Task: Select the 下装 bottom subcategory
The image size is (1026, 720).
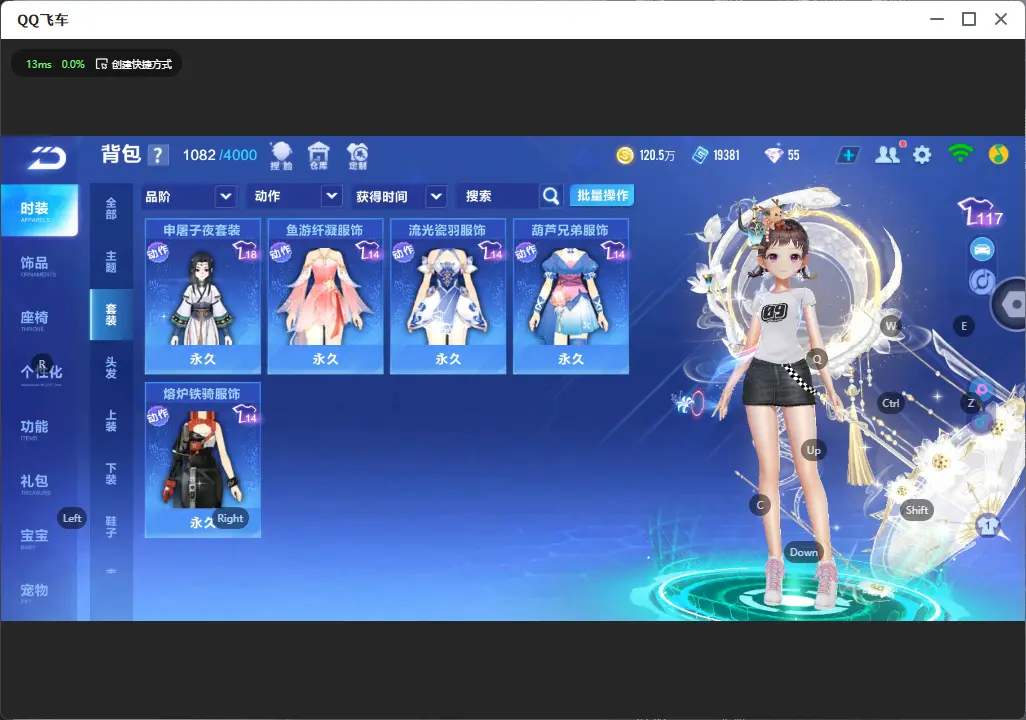Action: (x=111, y=474)
